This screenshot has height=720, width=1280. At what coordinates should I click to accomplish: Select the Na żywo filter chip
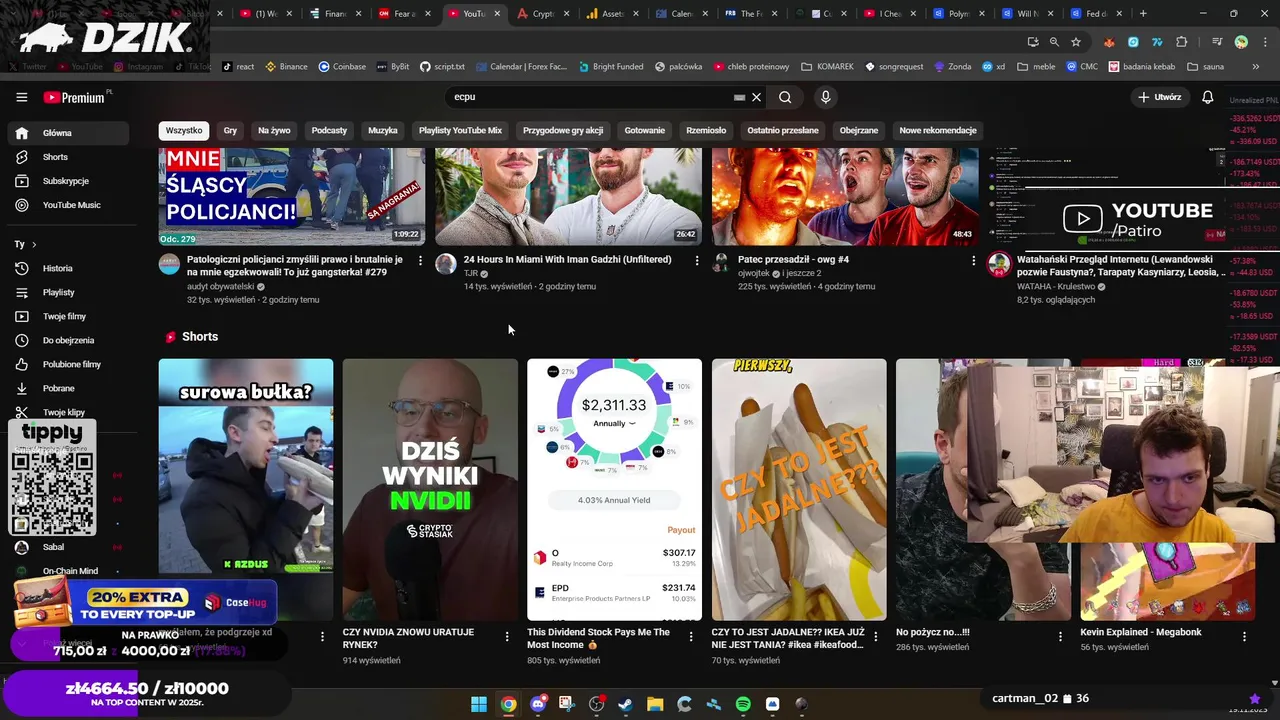[274, 130]
